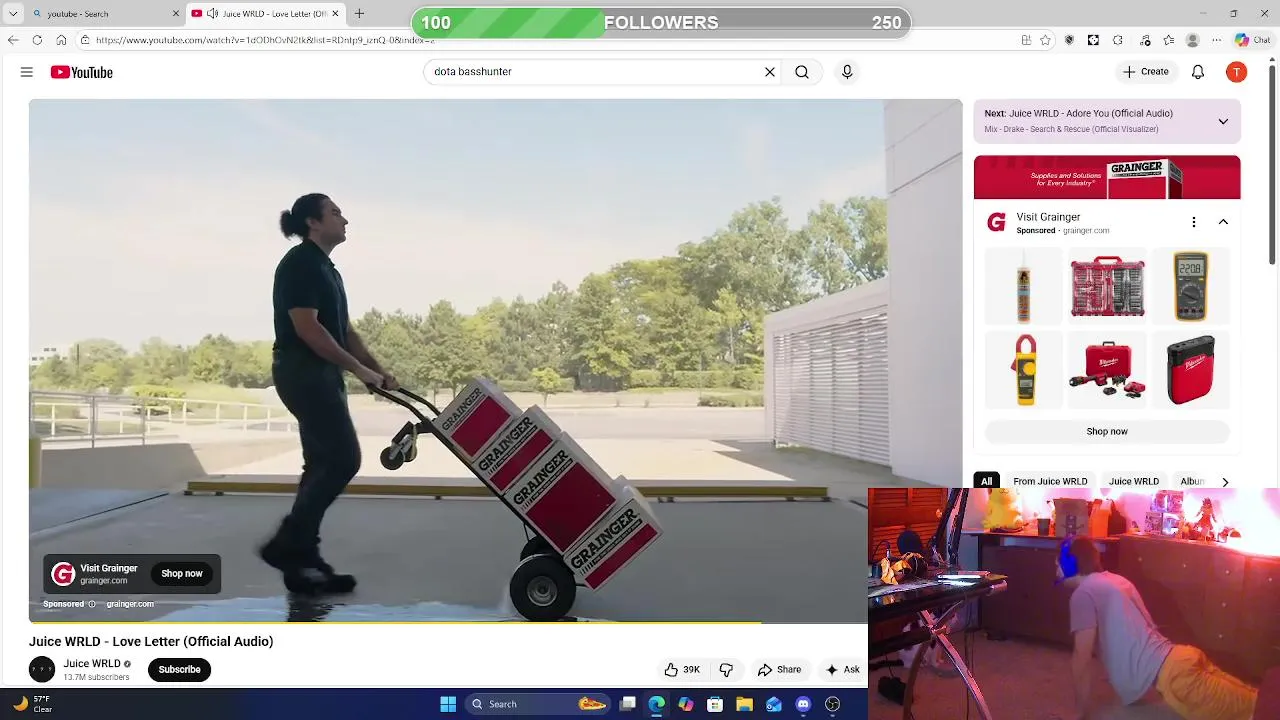
Task: Open the red Milwaukee bag product thumbnail
Action: (x=1190, y=369)
